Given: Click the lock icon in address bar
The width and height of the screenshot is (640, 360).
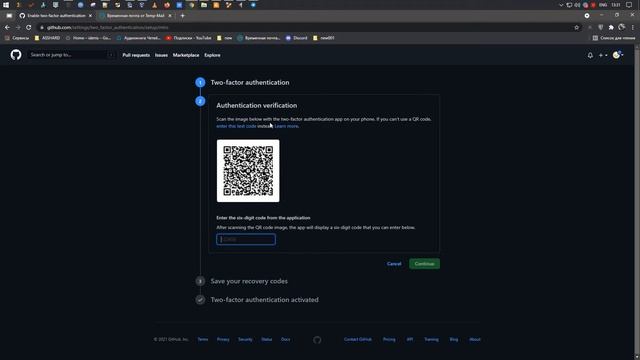Looking at the screenshot, I should pos(42,27).
